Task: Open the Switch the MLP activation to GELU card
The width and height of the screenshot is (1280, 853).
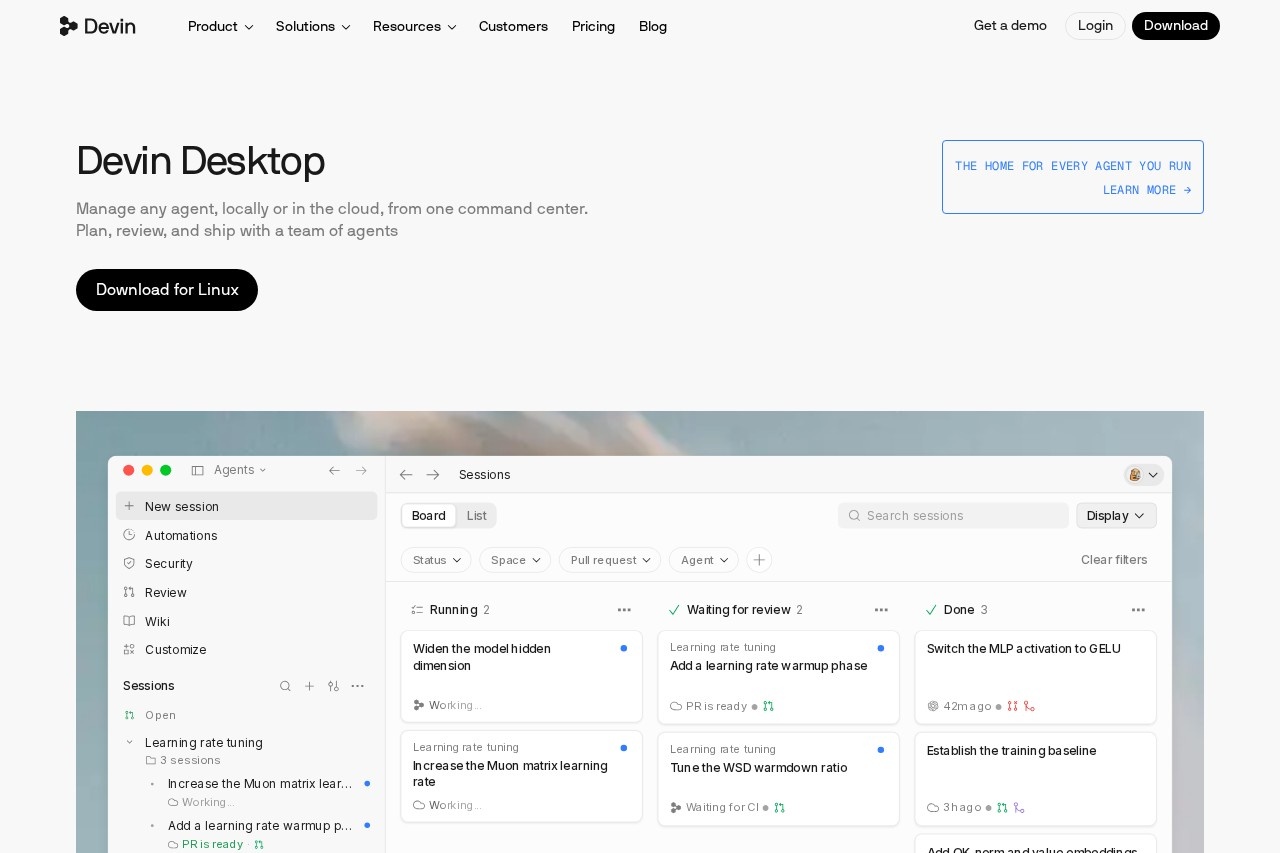Action: click(1035, 677)
